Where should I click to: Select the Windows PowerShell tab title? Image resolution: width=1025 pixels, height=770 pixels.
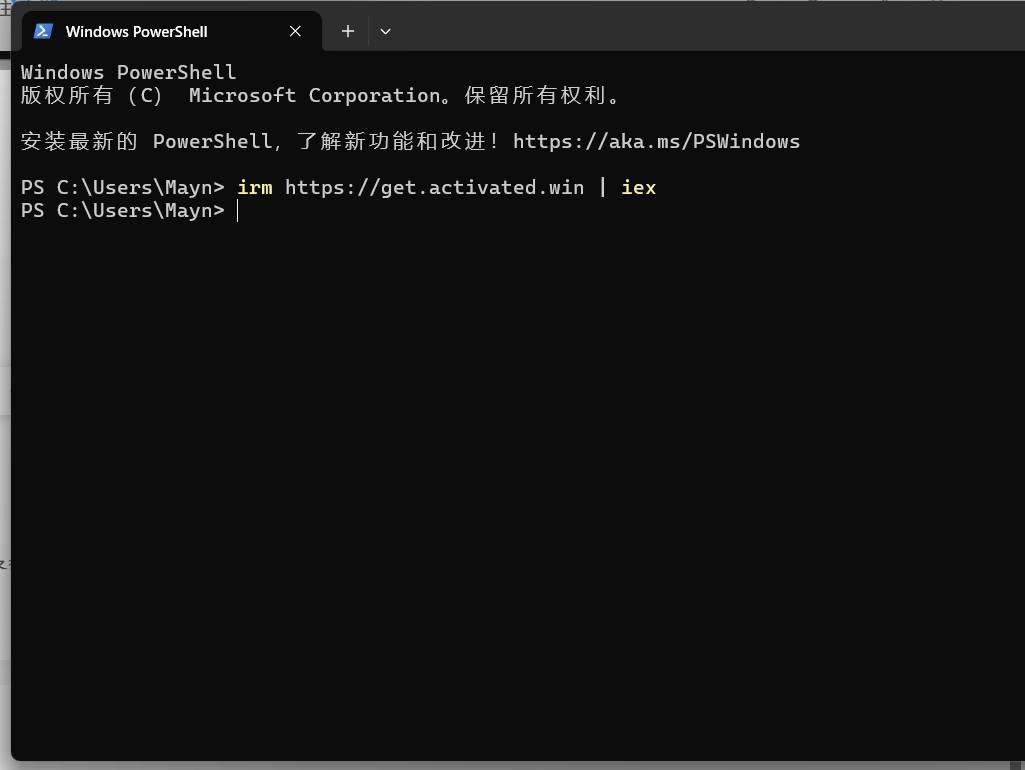(137, 31)
